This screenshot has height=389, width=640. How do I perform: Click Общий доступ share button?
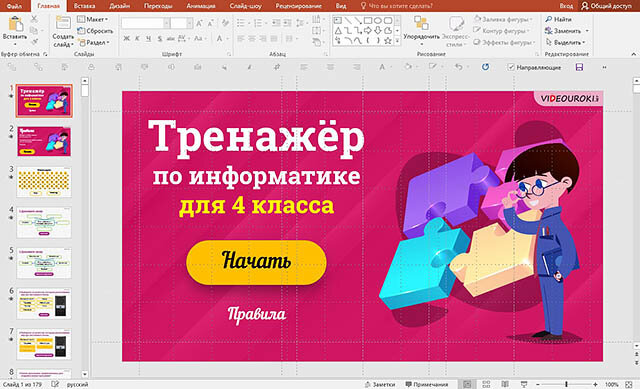(606, 6)
